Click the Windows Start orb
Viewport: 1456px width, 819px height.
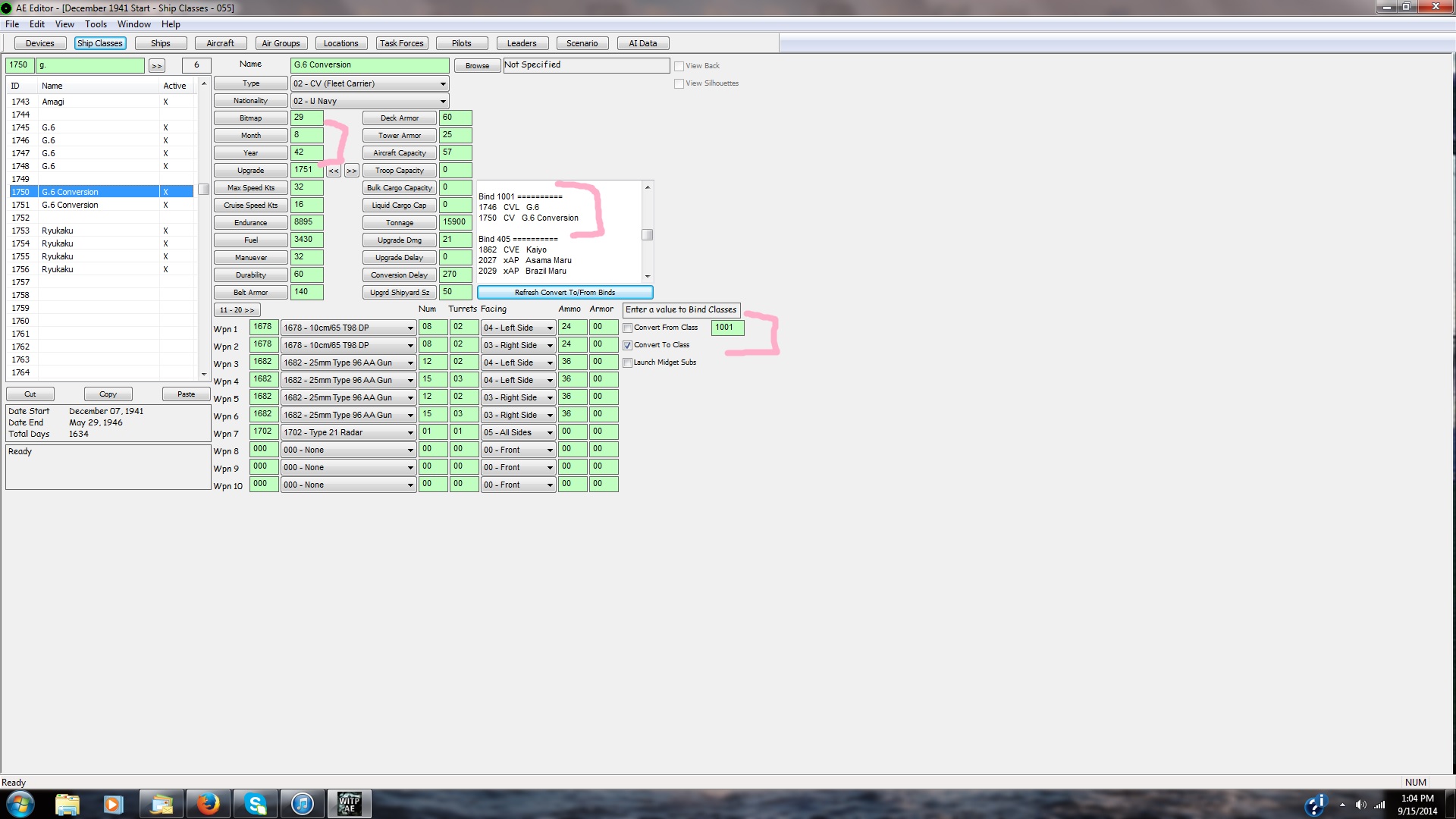point(20,803)
